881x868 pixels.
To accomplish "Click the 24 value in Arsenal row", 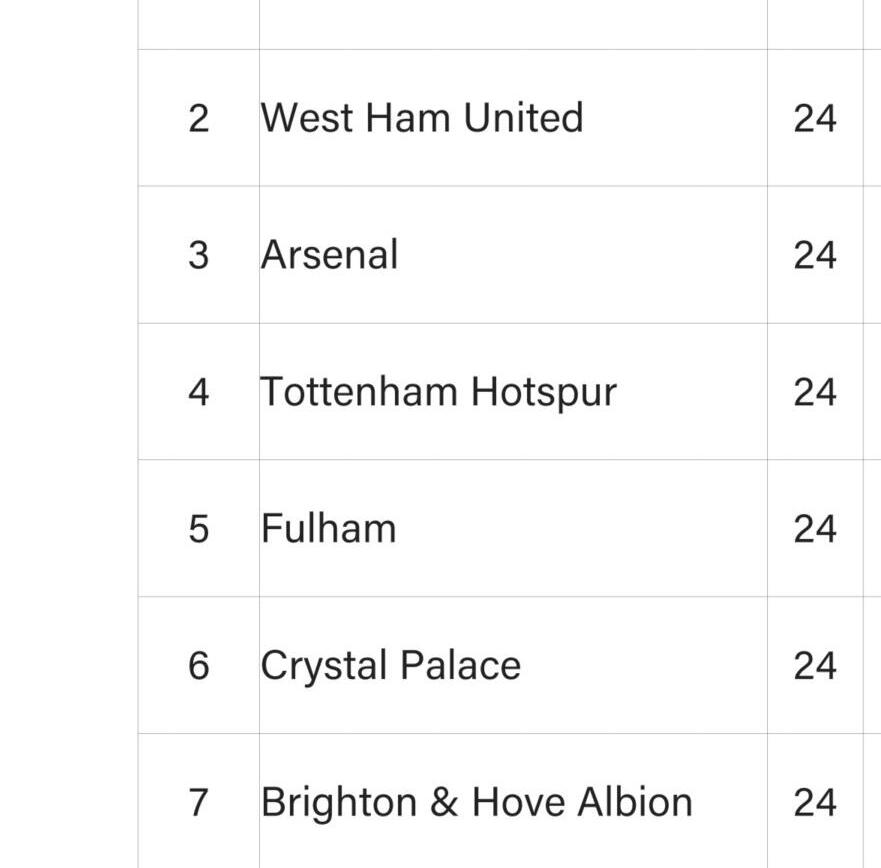I will (815, 255).
